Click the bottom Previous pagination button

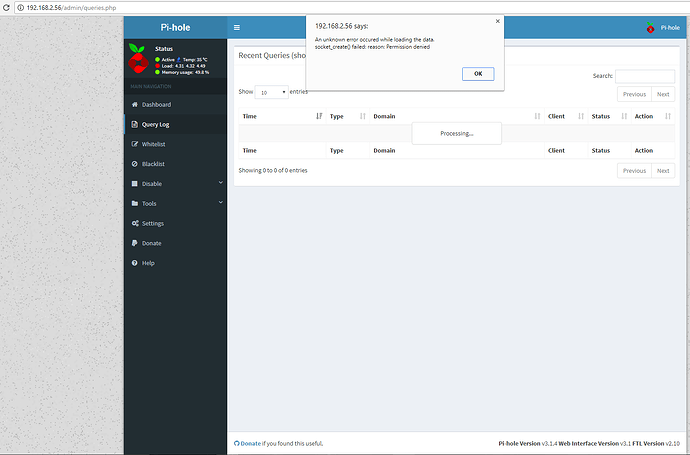point(634,171)
